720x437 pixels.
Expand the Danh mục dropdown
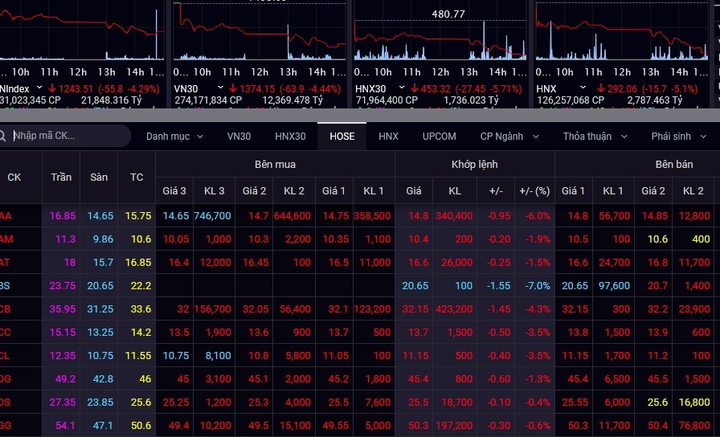pyautogui.click(x=174, y=136)
